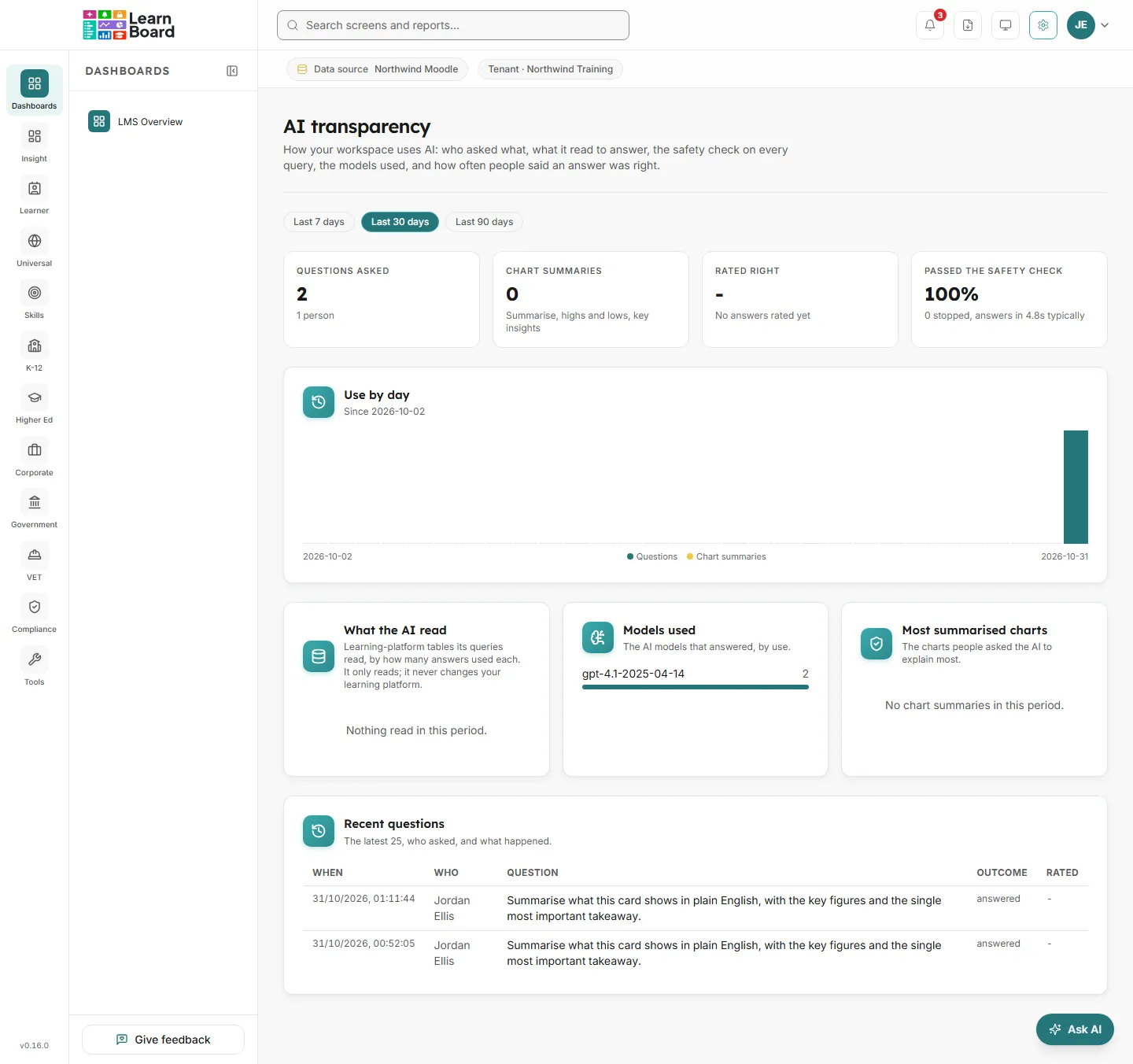Click the Passed the Safety Check card
This screenshot has height=1064, width=1133.
tap(1009, 299)
